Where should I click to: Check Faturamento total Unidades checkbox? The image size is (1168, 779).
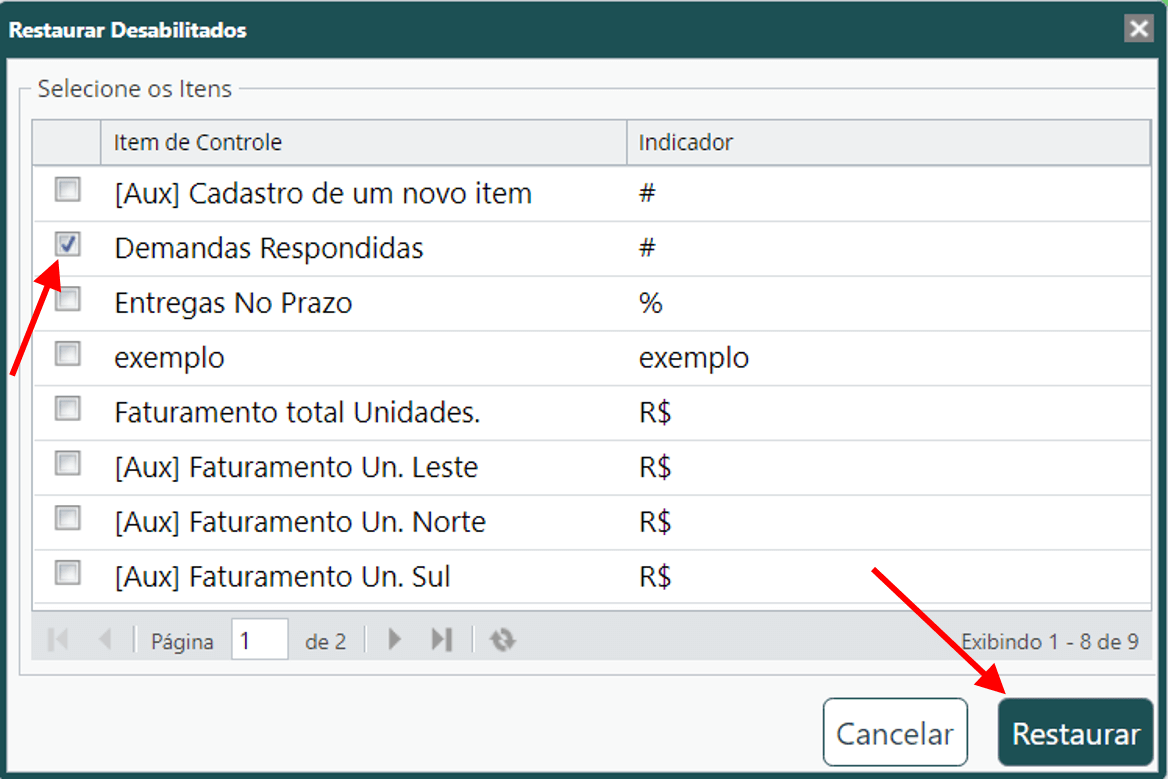pos(68,409)
